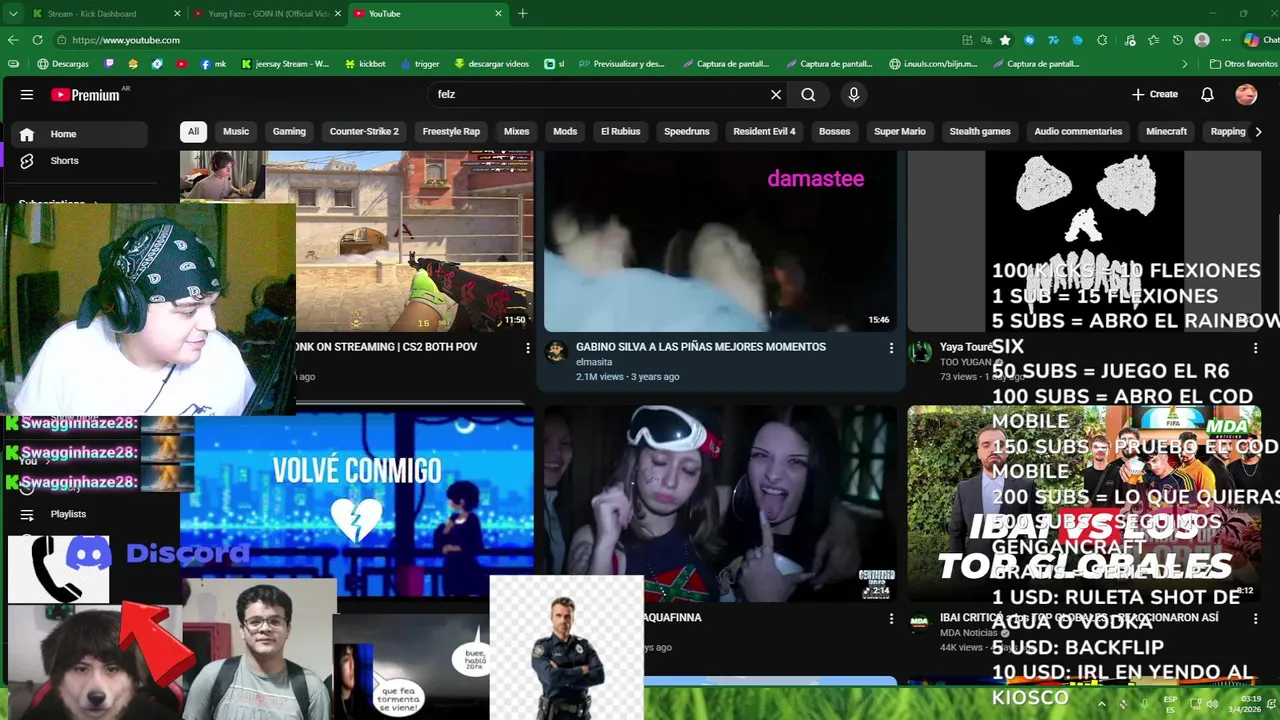Select the Minecraft filter chip

point(1166,131)
